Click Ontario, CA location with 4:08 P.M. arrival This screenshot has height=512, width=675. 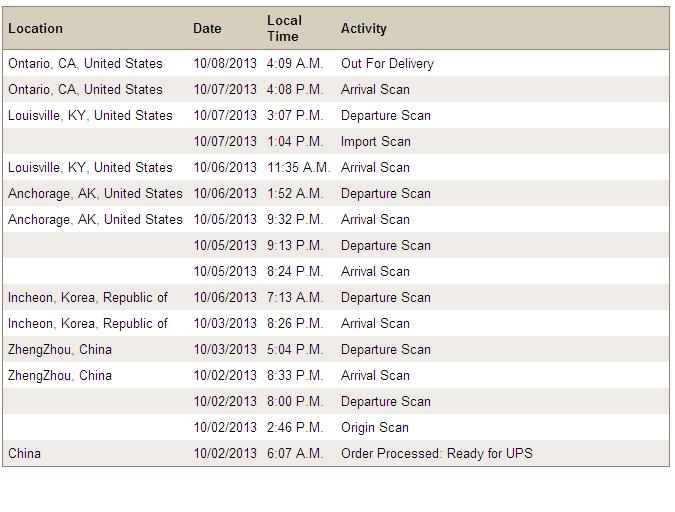(85, 90)
